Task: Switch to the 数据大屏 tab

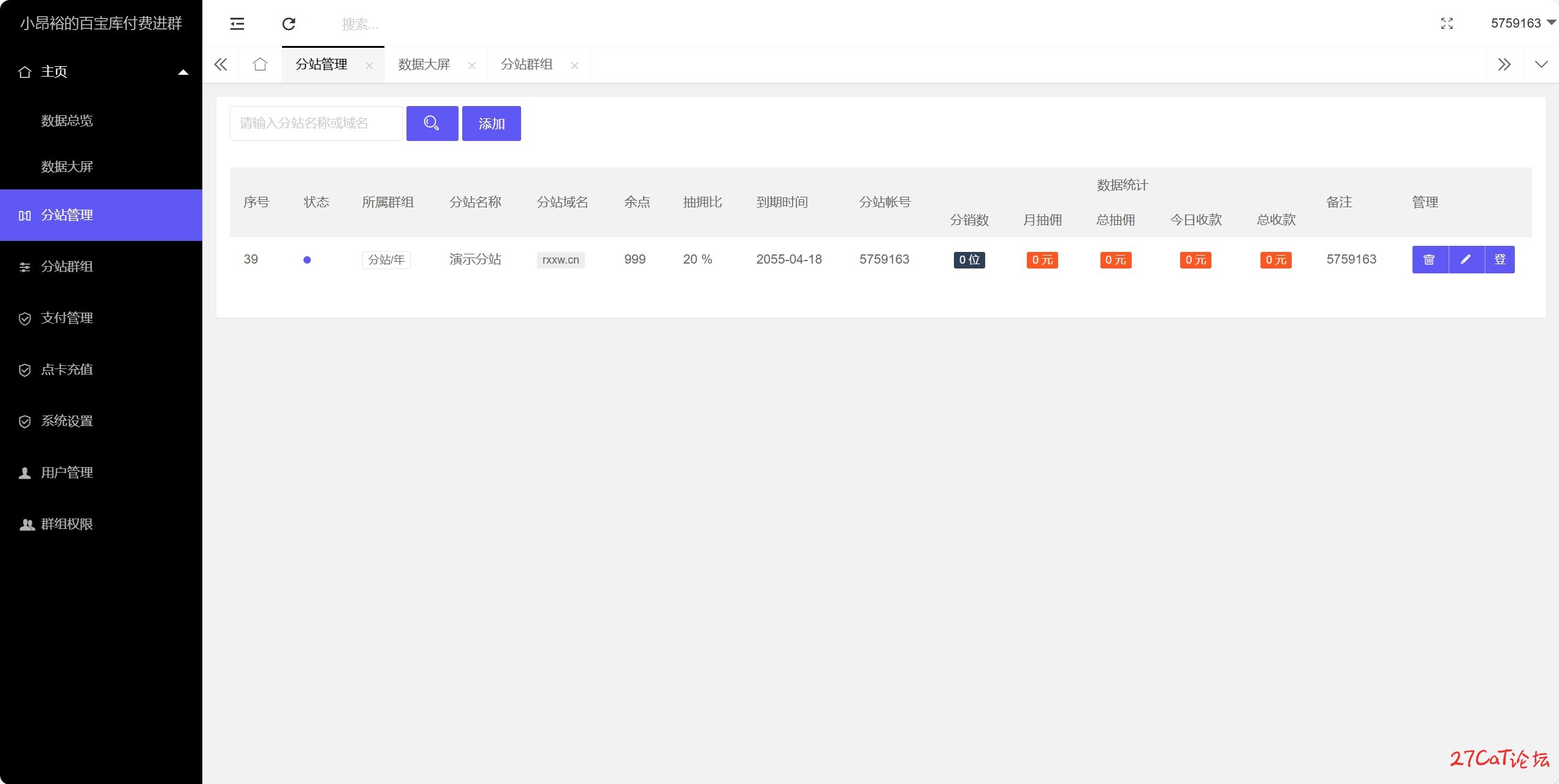Action: coord(424,64)
